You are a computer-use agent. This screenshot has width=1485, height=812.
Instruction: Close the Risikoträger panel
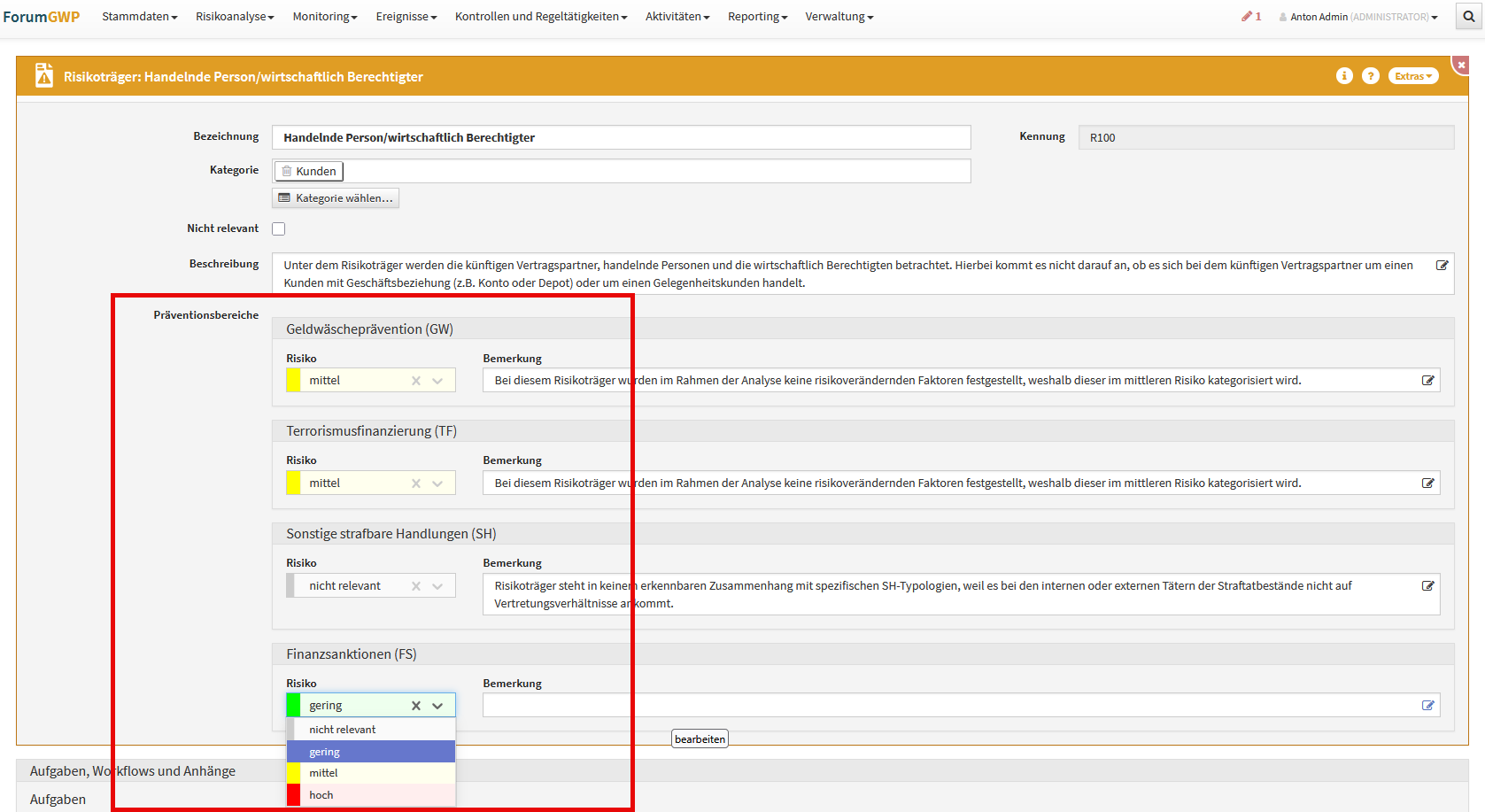tap(1461, 65)
